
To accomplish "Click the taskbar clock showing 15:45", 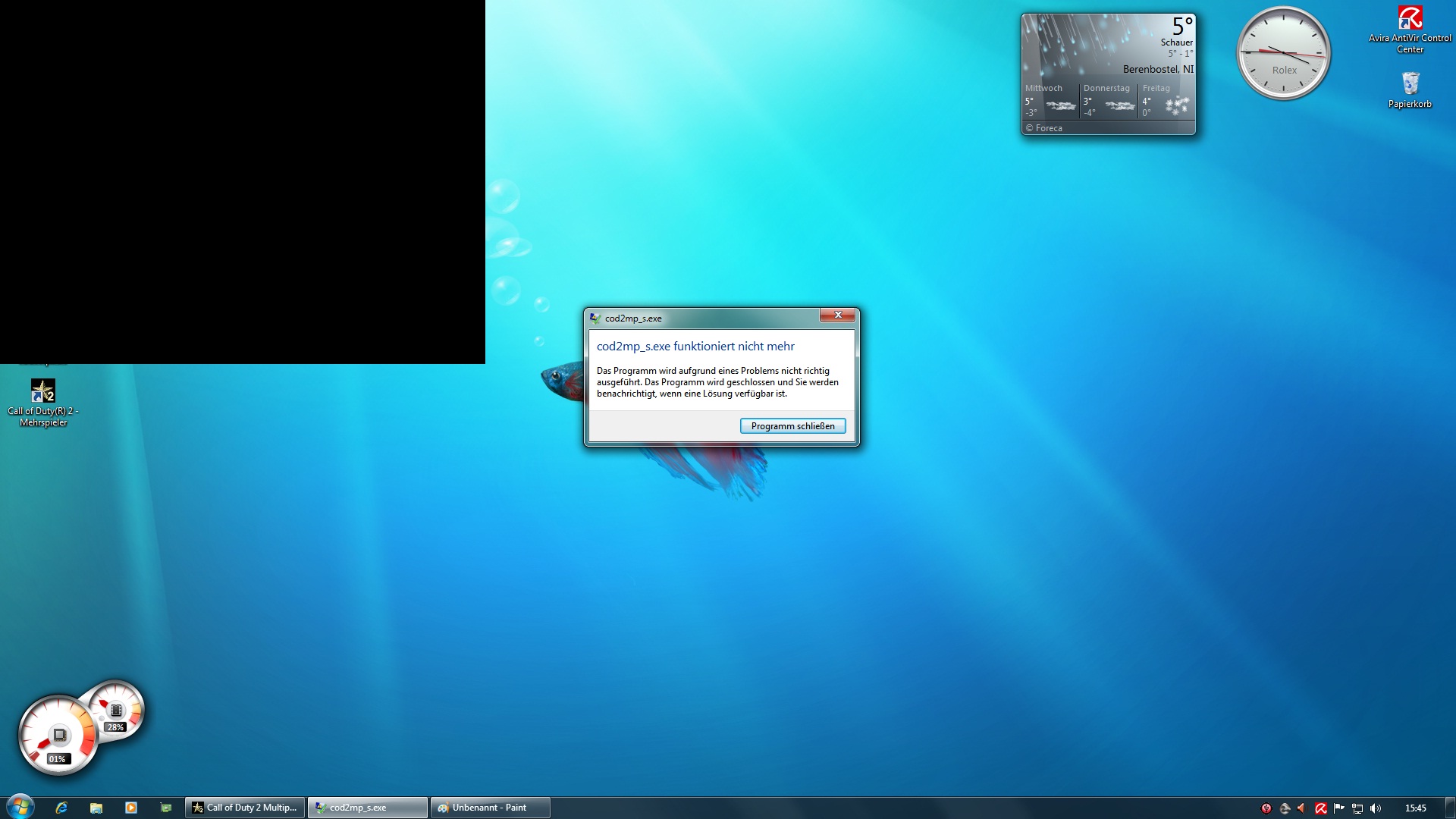I will click(1415, 808).
